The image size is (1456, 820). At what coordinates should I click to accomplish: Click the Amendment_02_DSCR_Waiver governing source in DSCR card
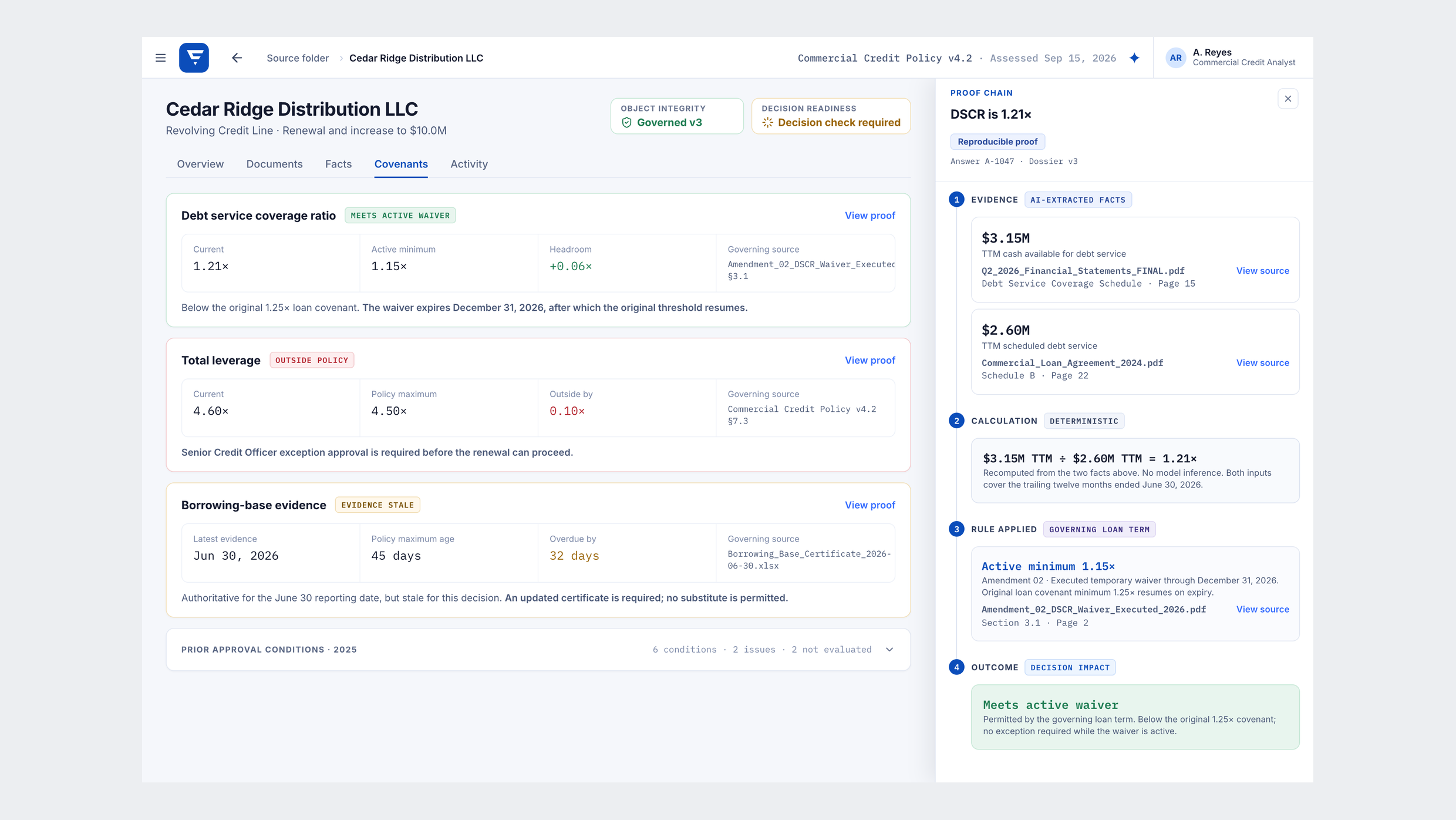[811, 270]
